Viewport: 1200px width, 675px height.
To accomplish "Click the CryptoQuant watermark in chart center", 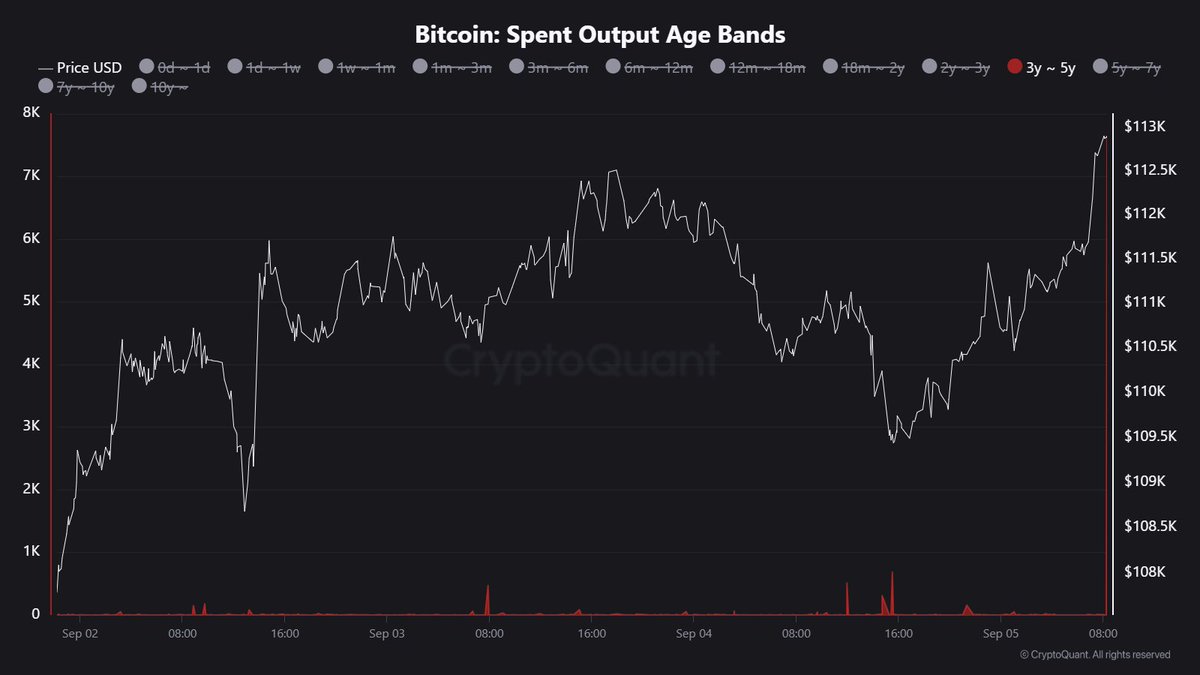I will pyautogui.click(x=581, y=360).
